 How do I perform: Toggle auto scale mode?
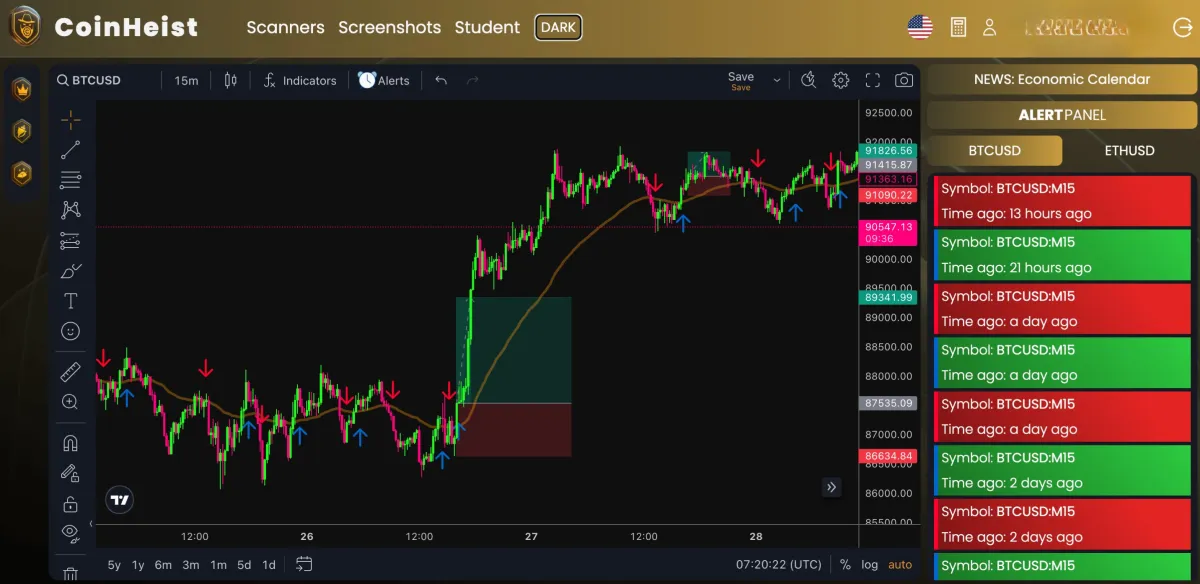[900, 565]
